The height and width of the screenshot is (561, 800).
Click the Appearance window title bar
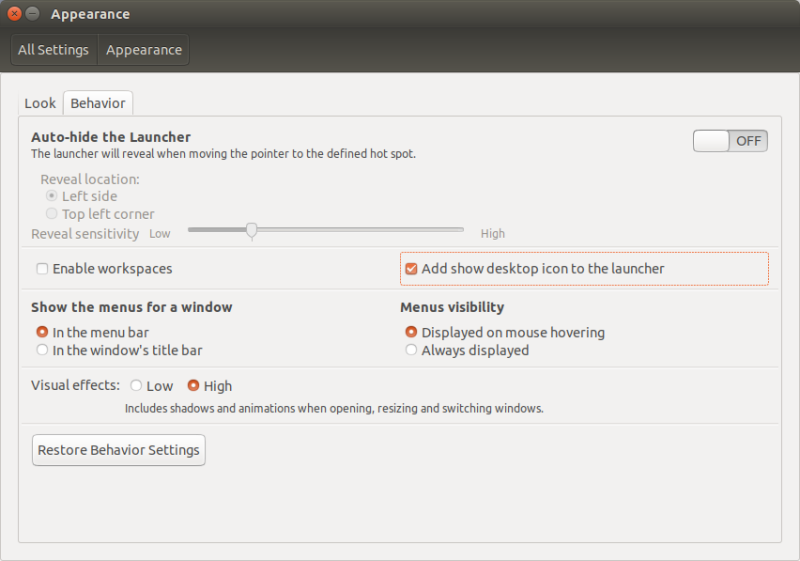click(x=400, y=14)
